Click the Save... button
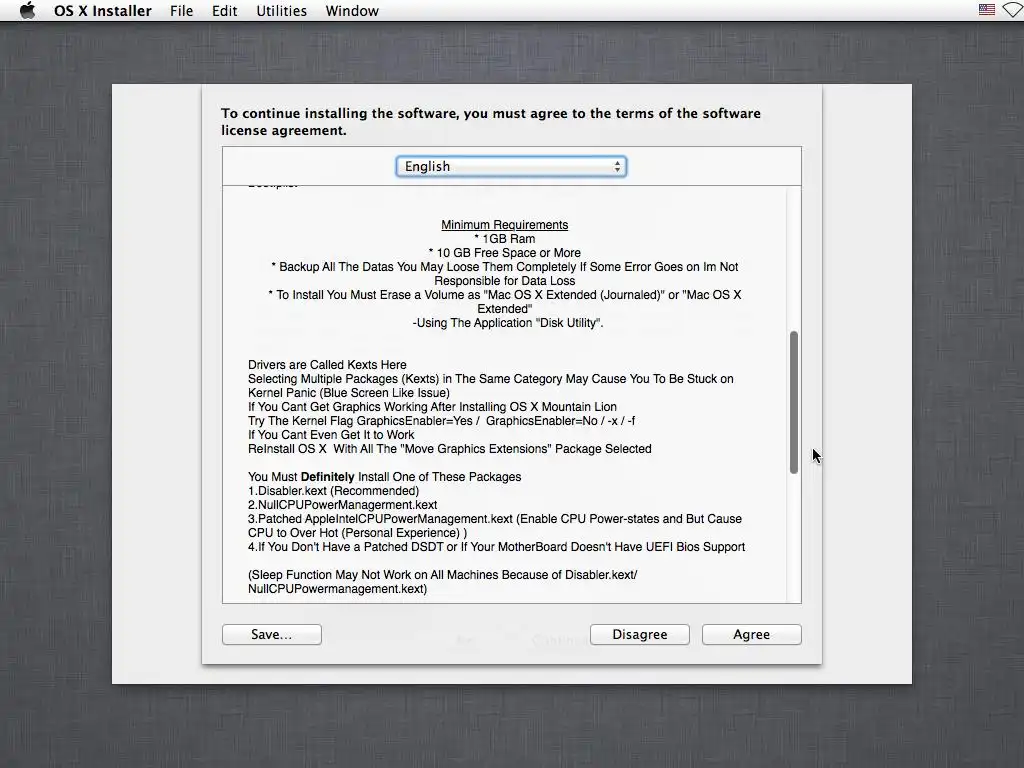The height and width of the screenshot is (768, 1024). point(272,634)
